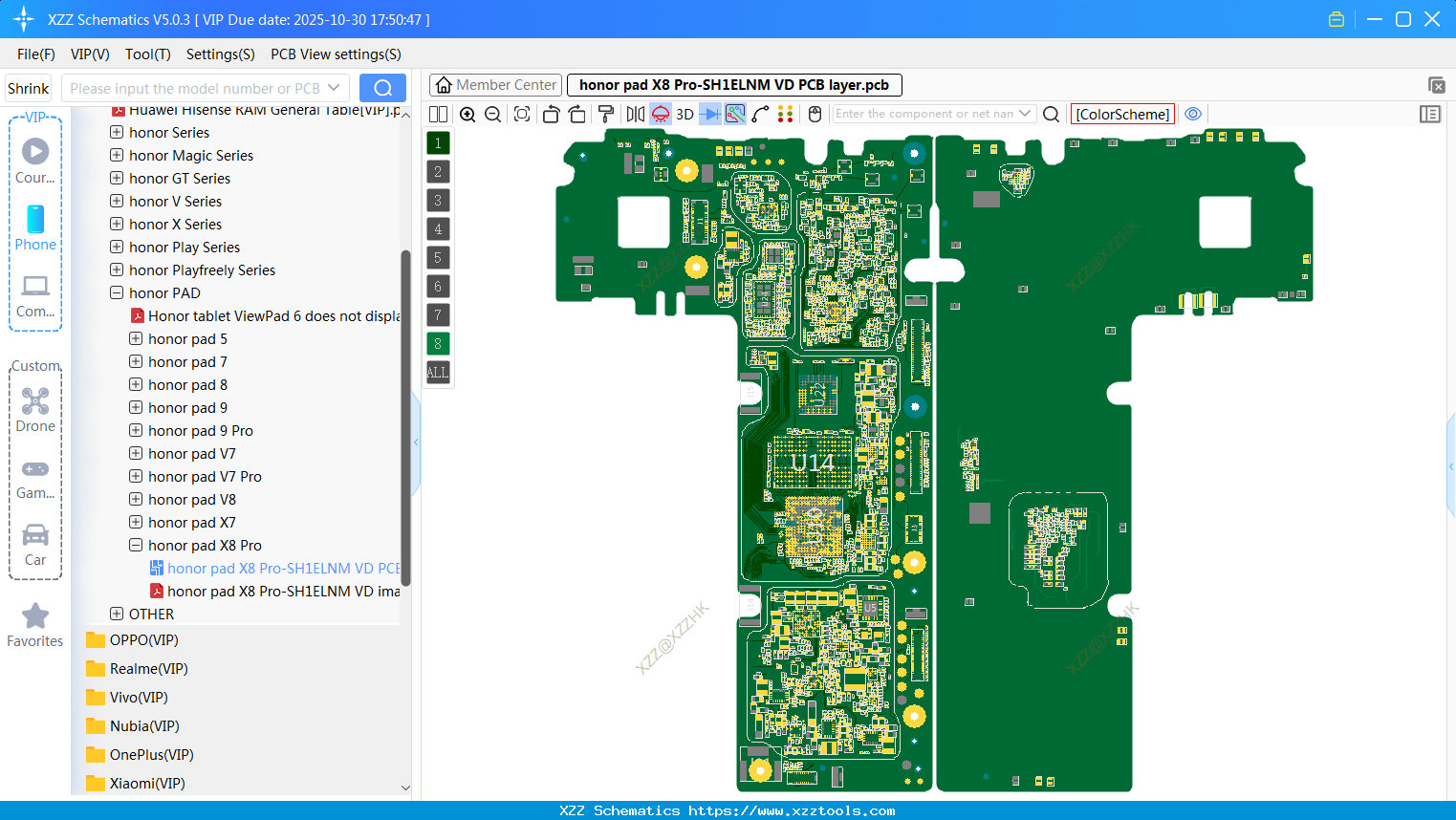Collapse the honor PAD tree node
1456x820 pixels.
click(x=117, y=292)
